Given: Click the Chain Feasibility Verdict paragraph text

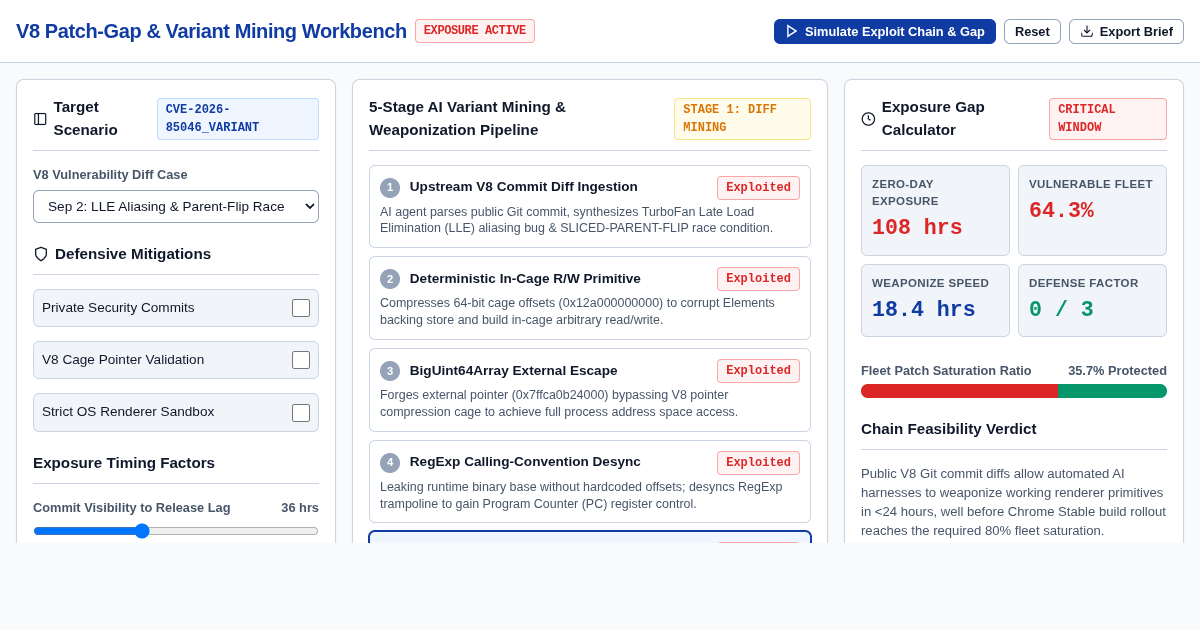Looking at the screenshot, I should pyautogui.click(x=1013, y=502).
